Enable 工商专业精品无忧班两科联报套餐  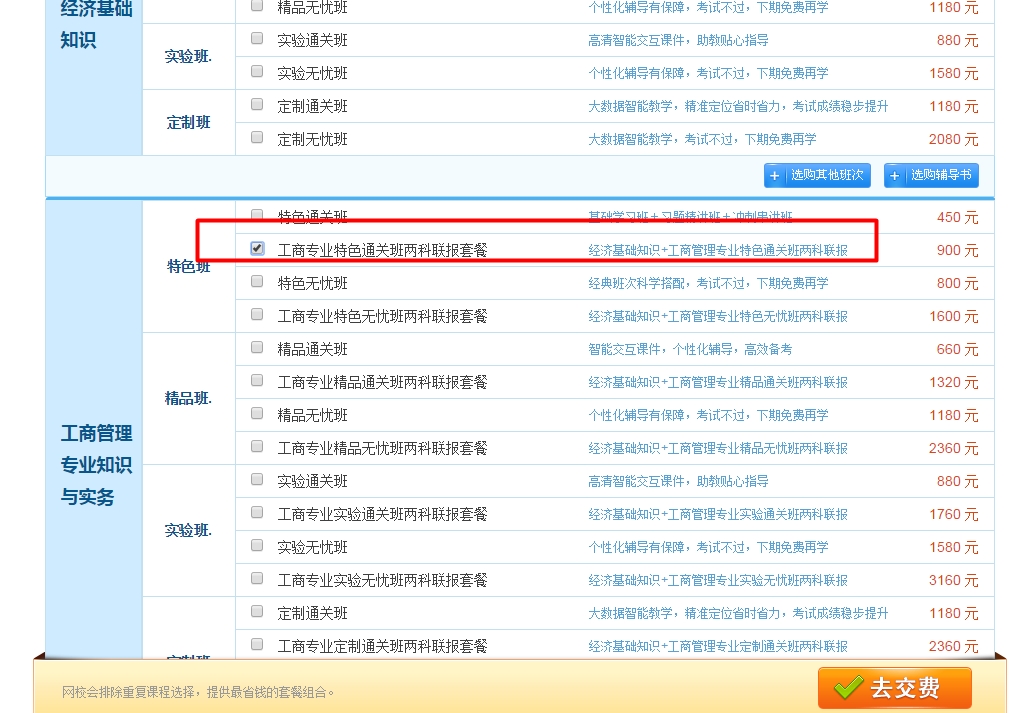(257, 448)
